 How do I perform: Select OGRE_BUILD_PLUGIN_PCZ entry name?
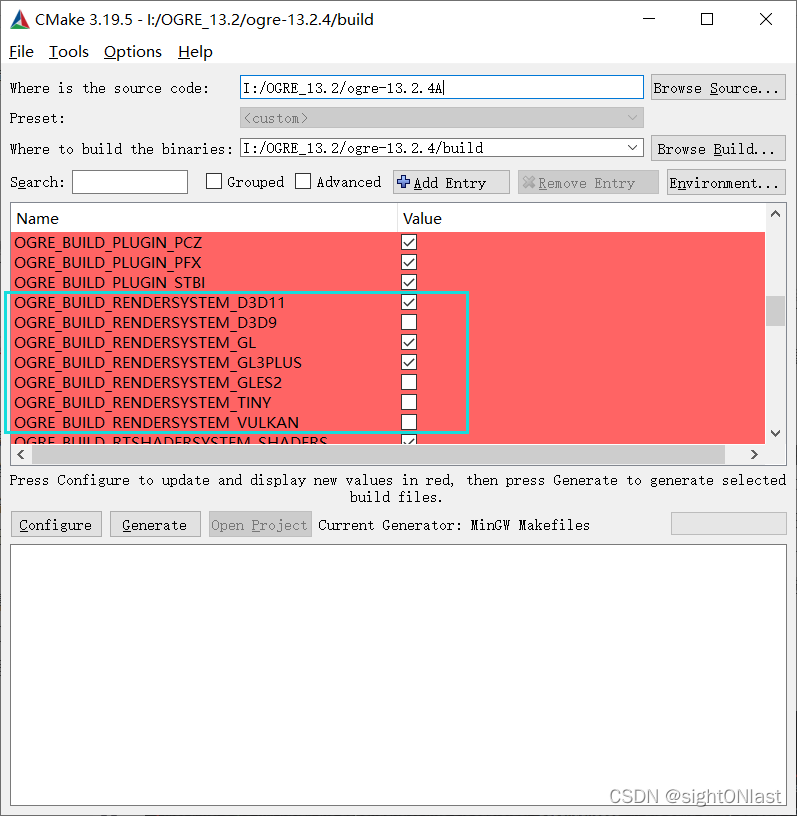coord(108,243)
